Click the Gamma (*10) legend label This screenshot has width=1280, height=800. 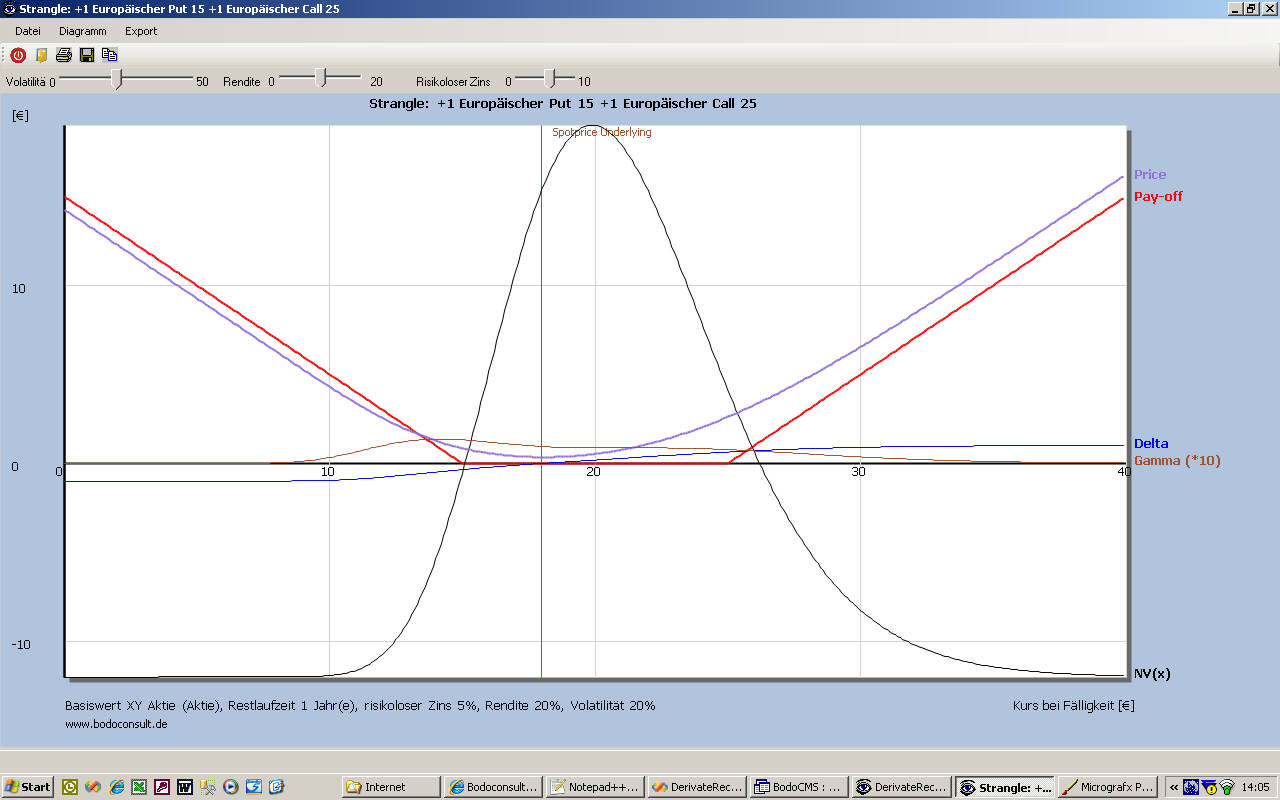[1176, 461]
